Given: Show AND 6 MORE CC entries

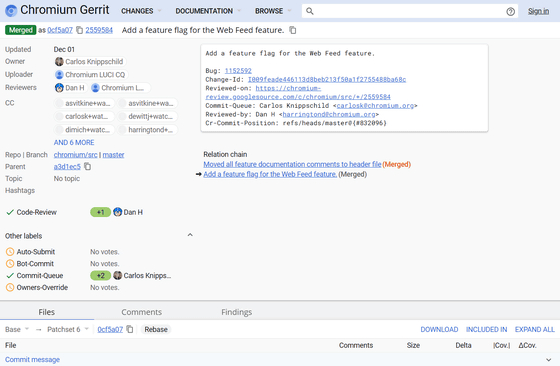Looking at the screenshot, I should [74, 142].
